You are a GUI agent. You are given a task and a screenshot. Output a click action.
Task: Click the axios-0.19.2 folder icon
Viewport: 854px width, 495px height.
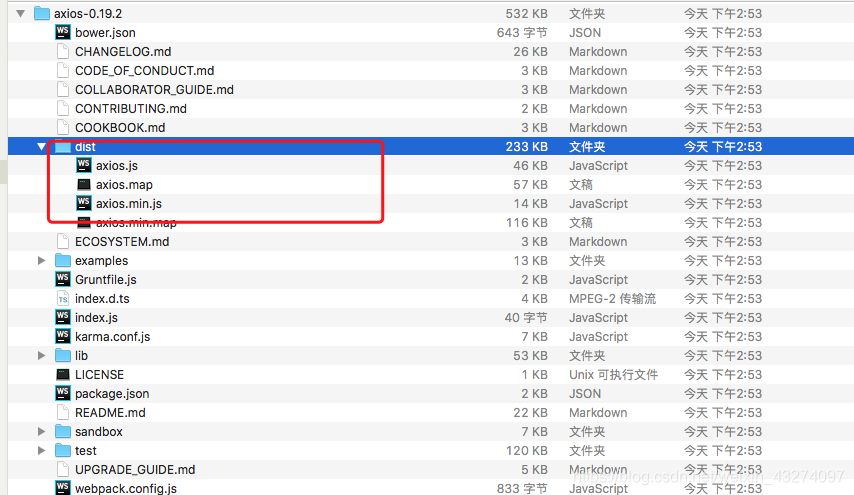tap(42, 13)
